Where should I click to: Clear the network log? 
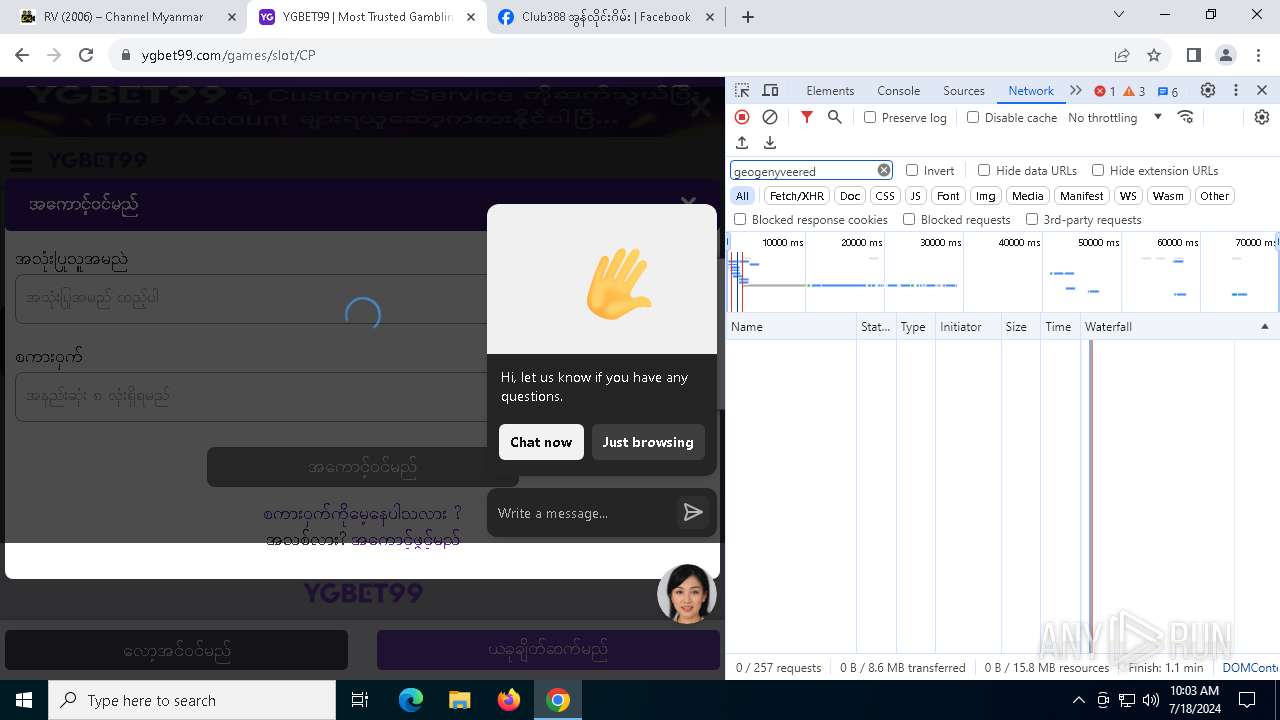click(770, 117)
